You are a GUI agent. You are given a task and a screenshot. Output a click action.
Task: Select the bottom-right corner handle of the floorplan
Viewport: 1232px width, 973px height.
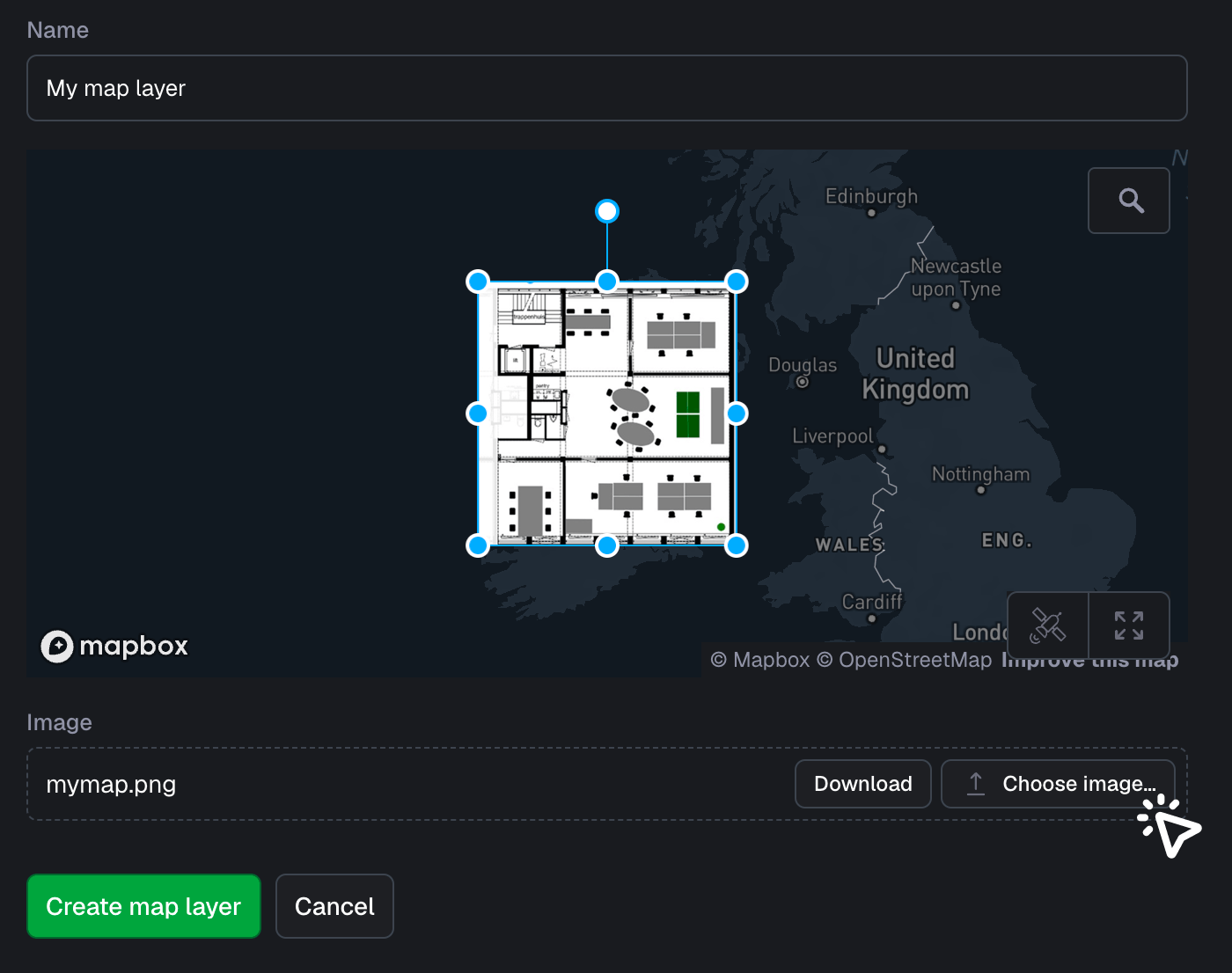pyautogui.click(x=737, y=545)
